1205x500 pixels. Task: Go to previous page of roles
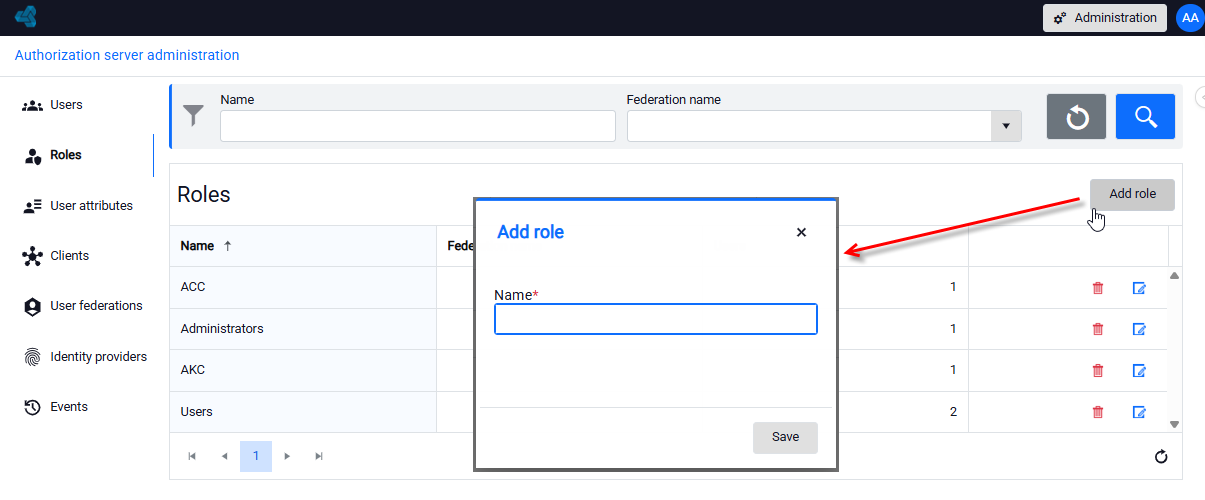[224, 456]
